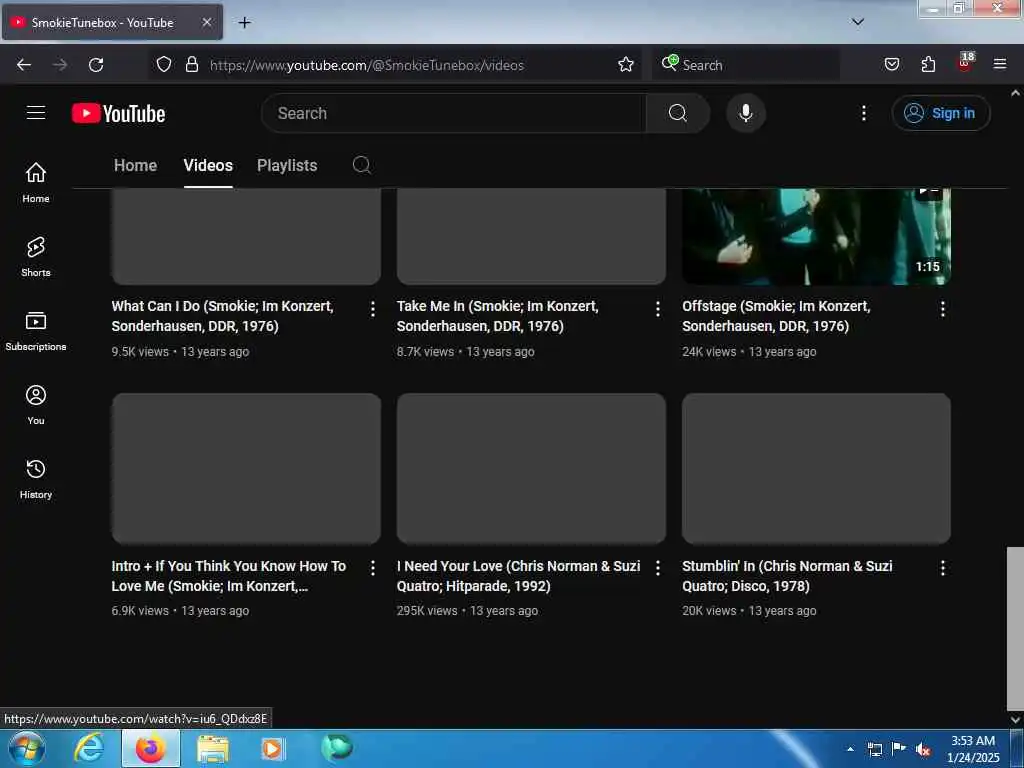The height and width of the screenshot is (768, 1024).
Task: Click the browser forward arrow
Action: pos(60,65)
